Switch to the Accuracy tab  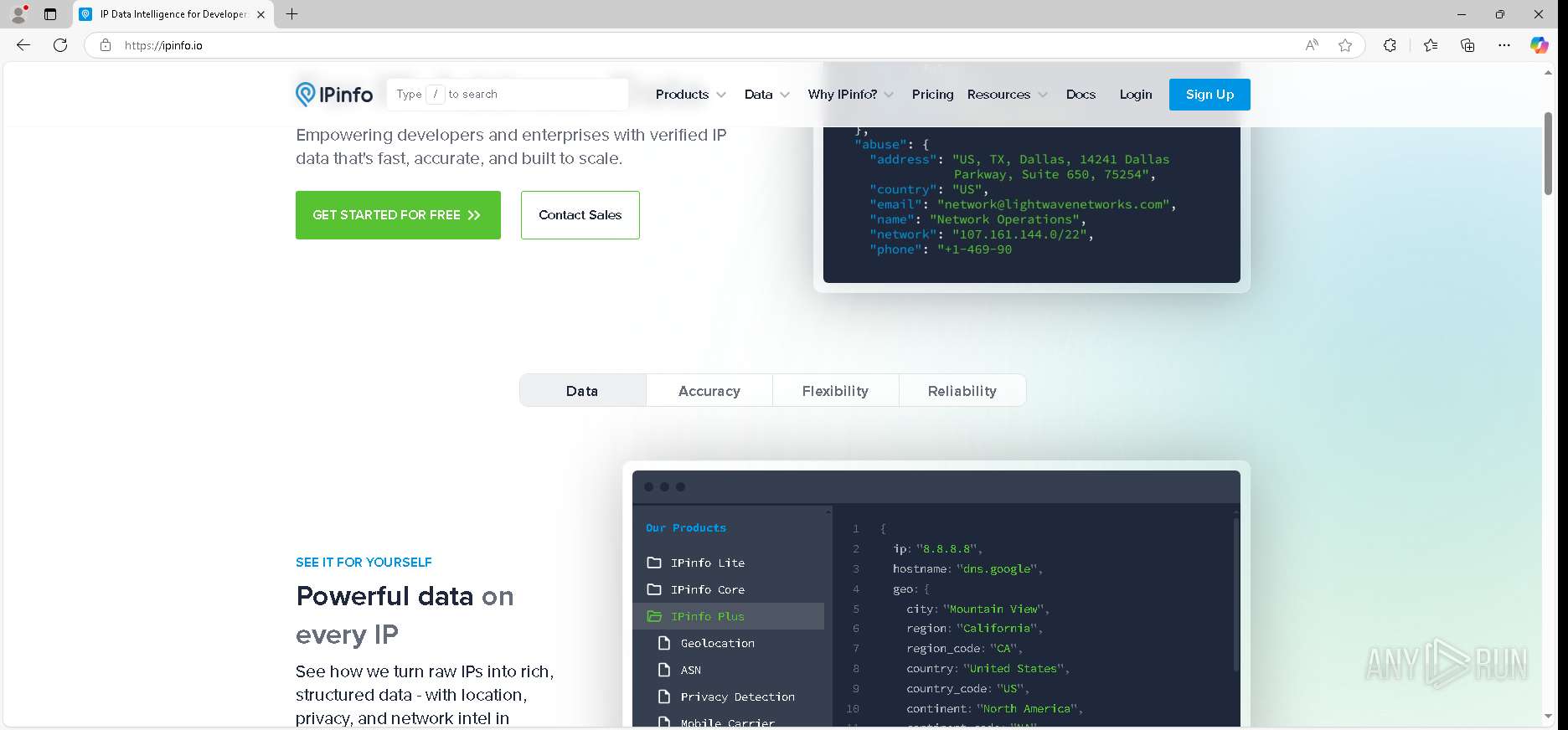coord(709,391)
